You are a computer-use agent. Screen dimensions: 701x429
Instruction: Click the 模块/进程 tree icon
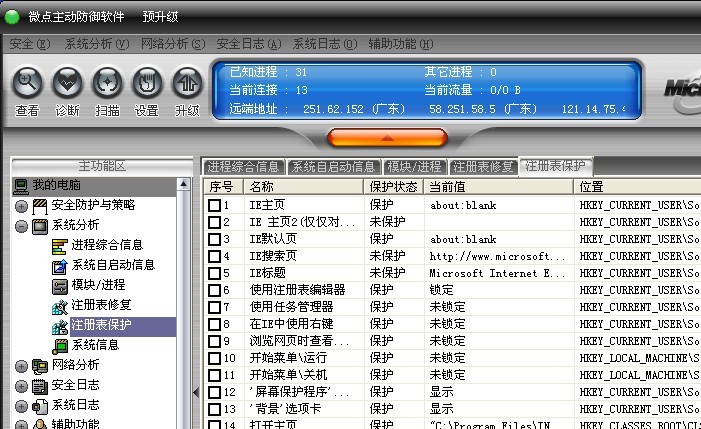coord(59,286)
